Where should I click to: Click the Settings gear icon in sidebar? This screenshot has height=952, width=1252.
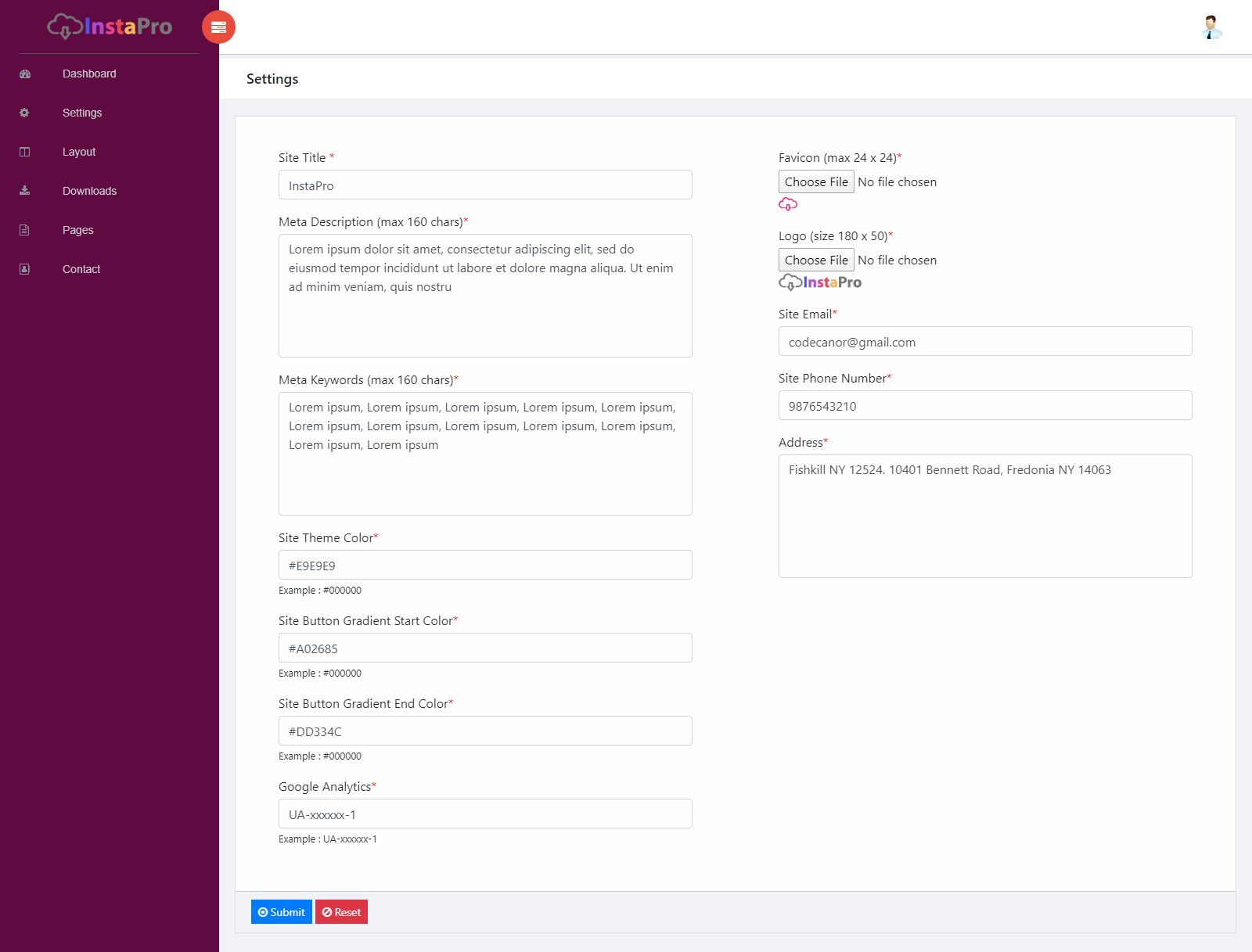(x=25, y=113)
